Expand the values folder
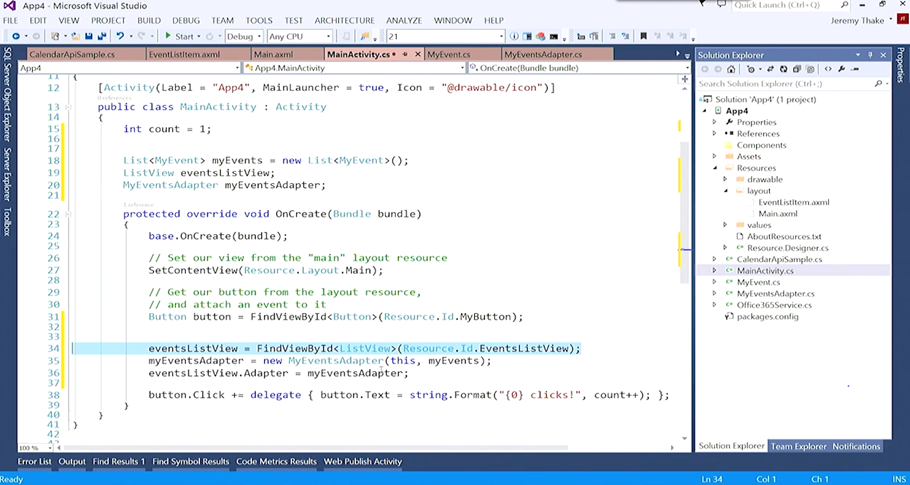 coord(725,225)
